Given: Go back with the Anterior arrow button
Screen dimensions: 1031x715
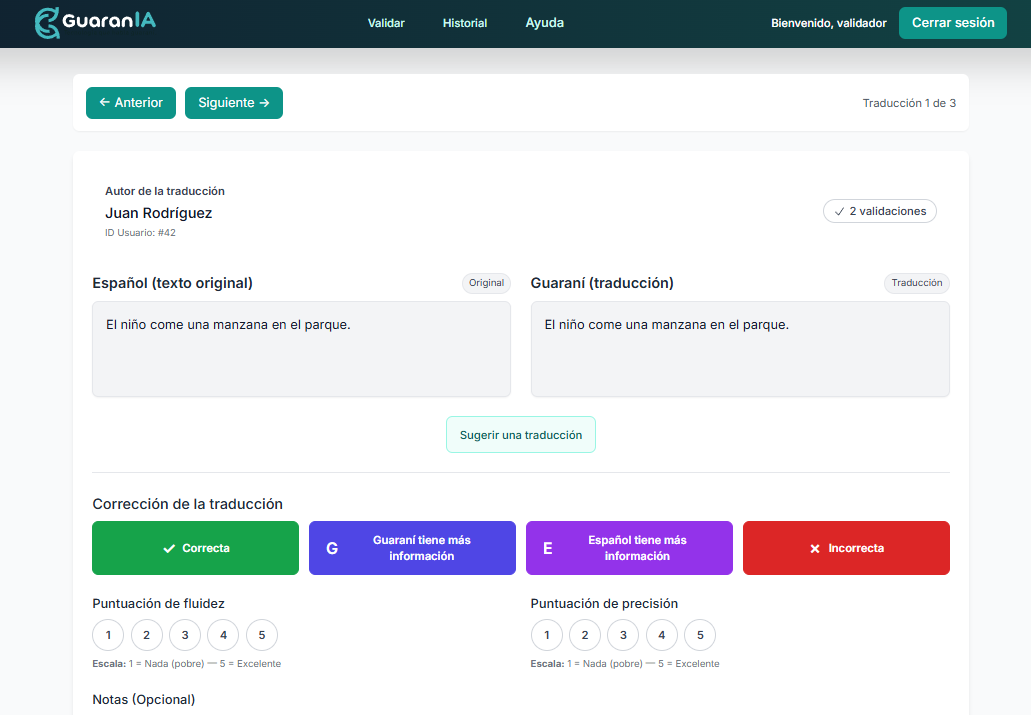Looking at the screenshot, I should click(131, 103).
